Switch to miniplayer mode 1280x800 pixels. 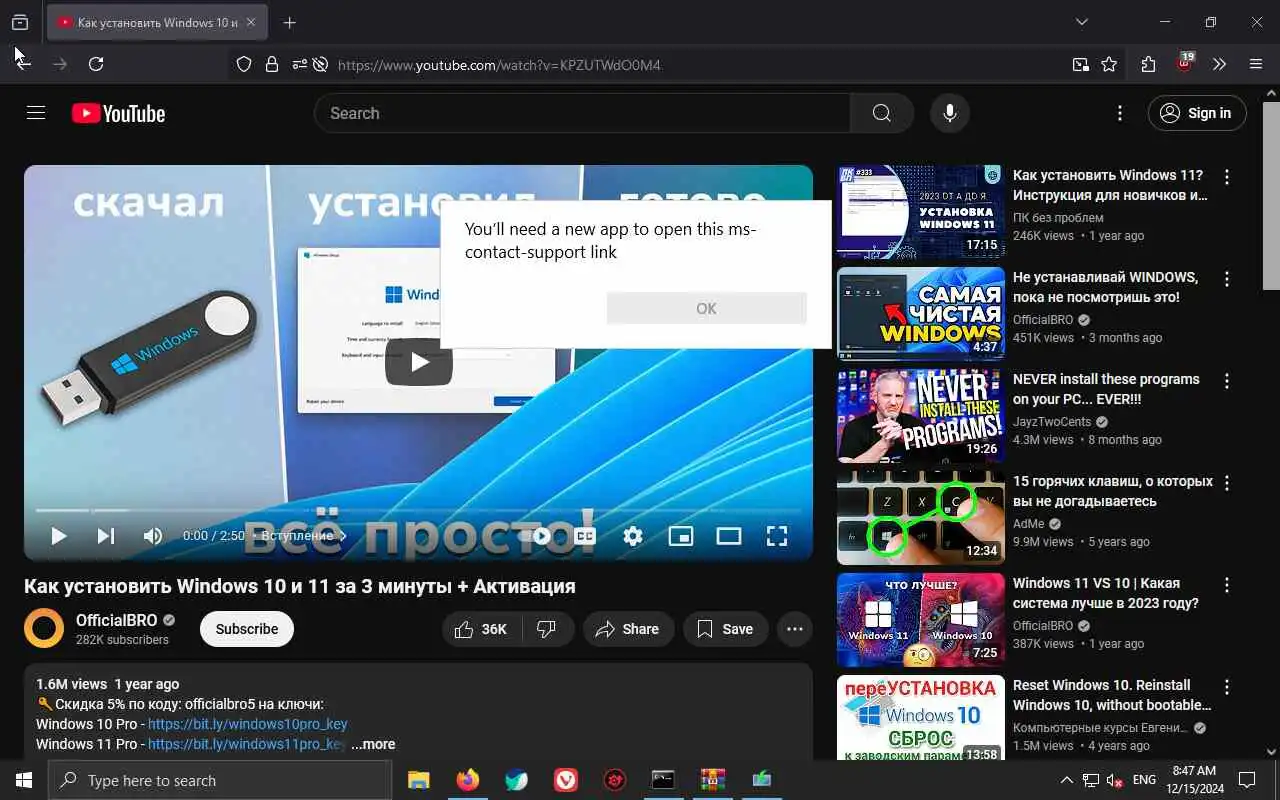pyautogui.click(x=681, y=536)
